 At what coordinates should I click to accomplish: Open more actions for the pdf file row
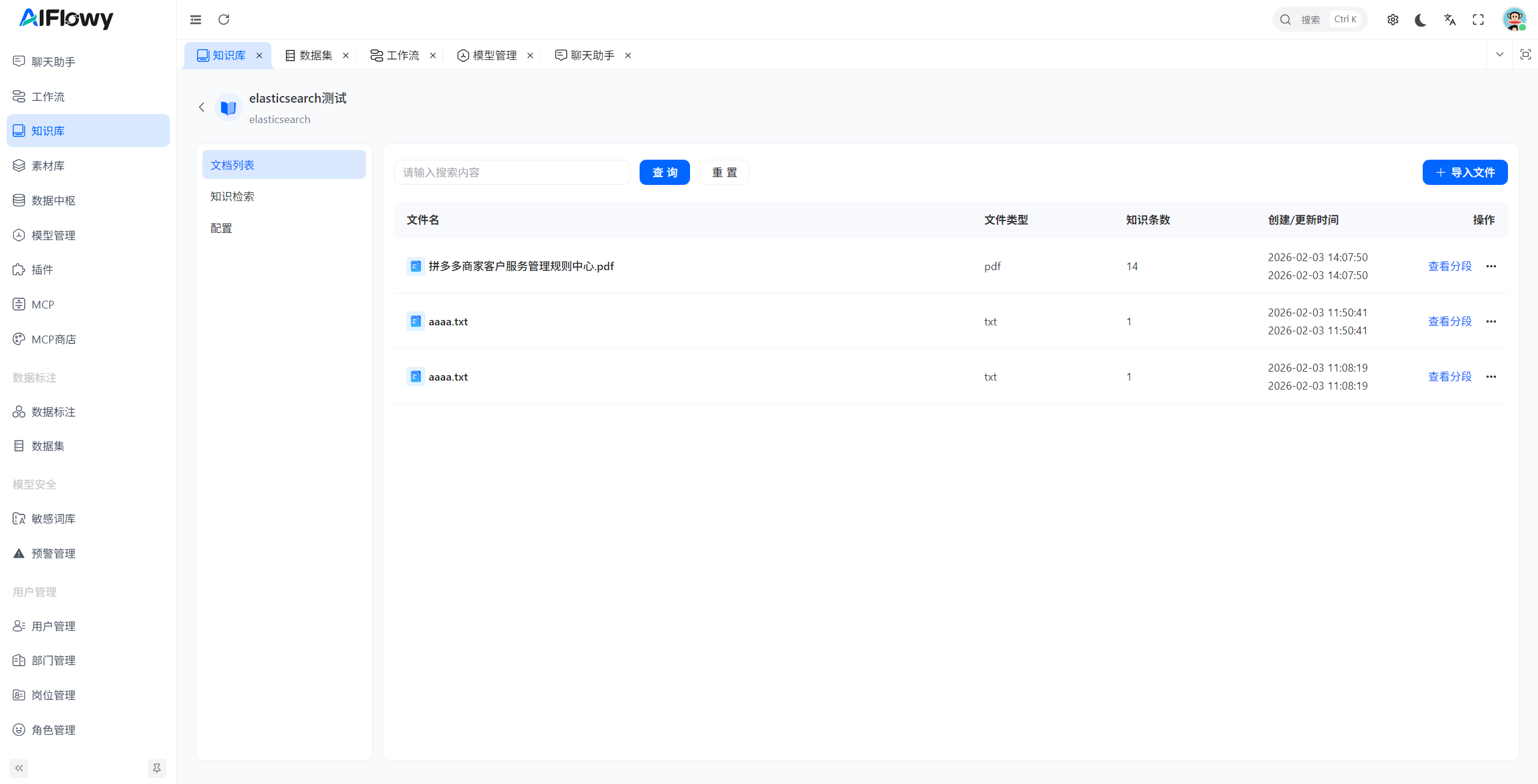coord(1491,266)
